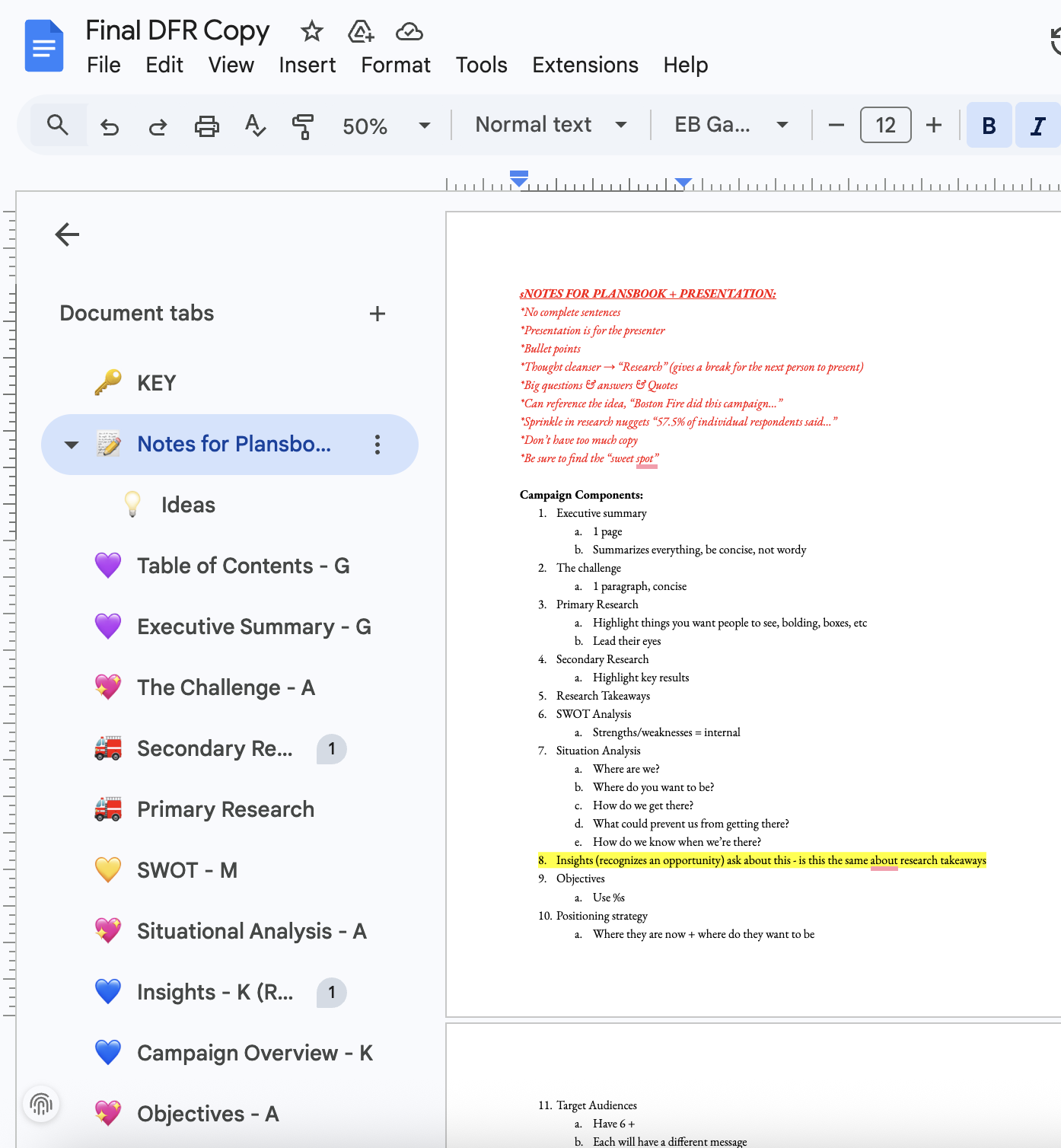The width and height of the screenshot is (1061, 1148).
Task: Switch to Table of Contents - G tab
Action: [230, 566]
